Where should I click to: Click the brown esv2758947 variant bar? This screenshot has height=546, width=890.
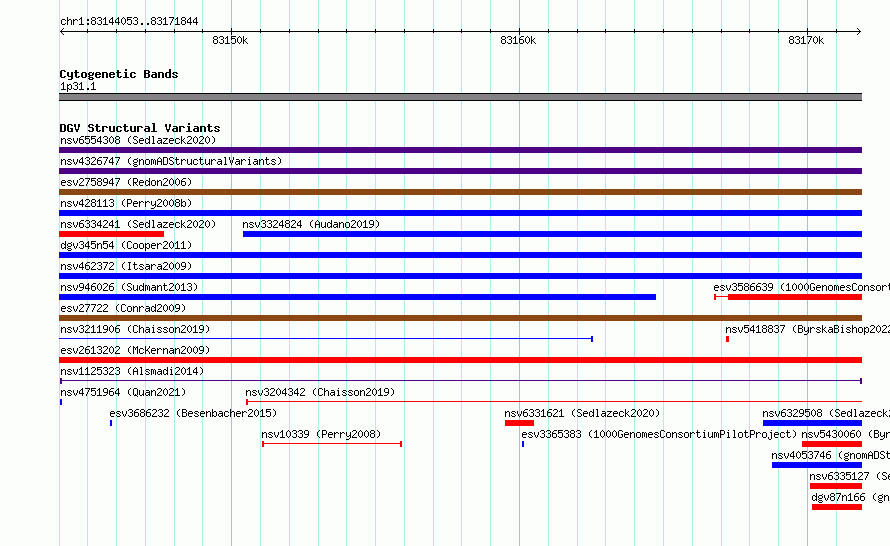(x=460, y=192)
